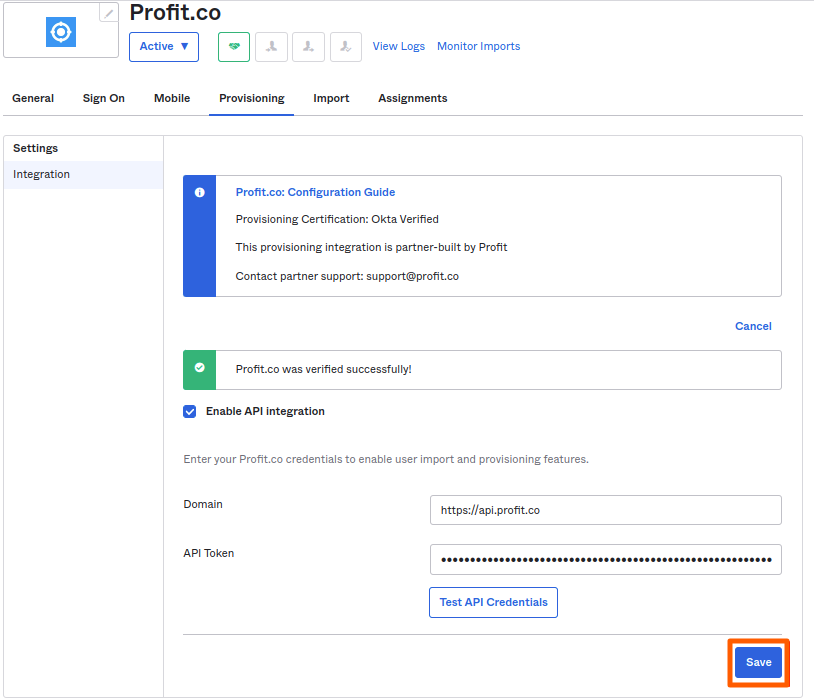Image resolution: width=814 pixels, height=698 pixels.
Task: Select the Assignments tab
Action: [x=412, y=98]
